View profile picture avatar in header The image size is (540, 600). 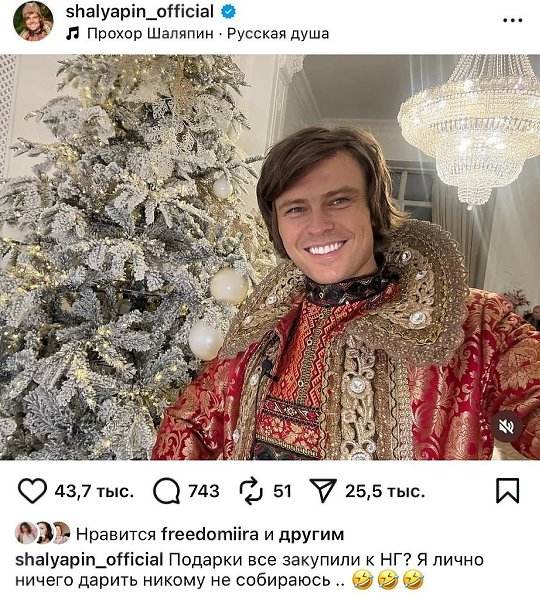point(33,21)
